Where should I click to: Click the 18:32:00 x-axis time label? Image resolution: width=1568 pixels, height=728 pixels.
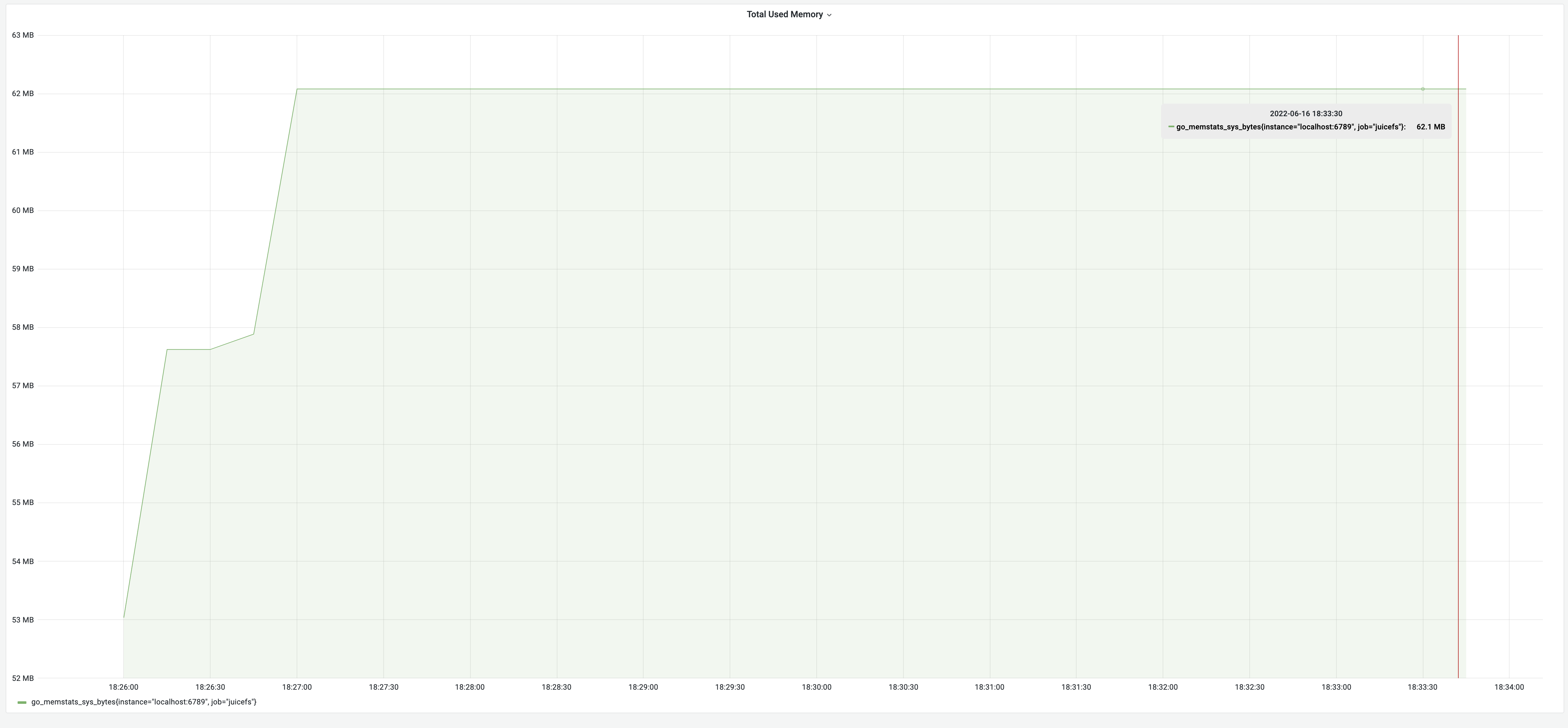coord(1163,687)
